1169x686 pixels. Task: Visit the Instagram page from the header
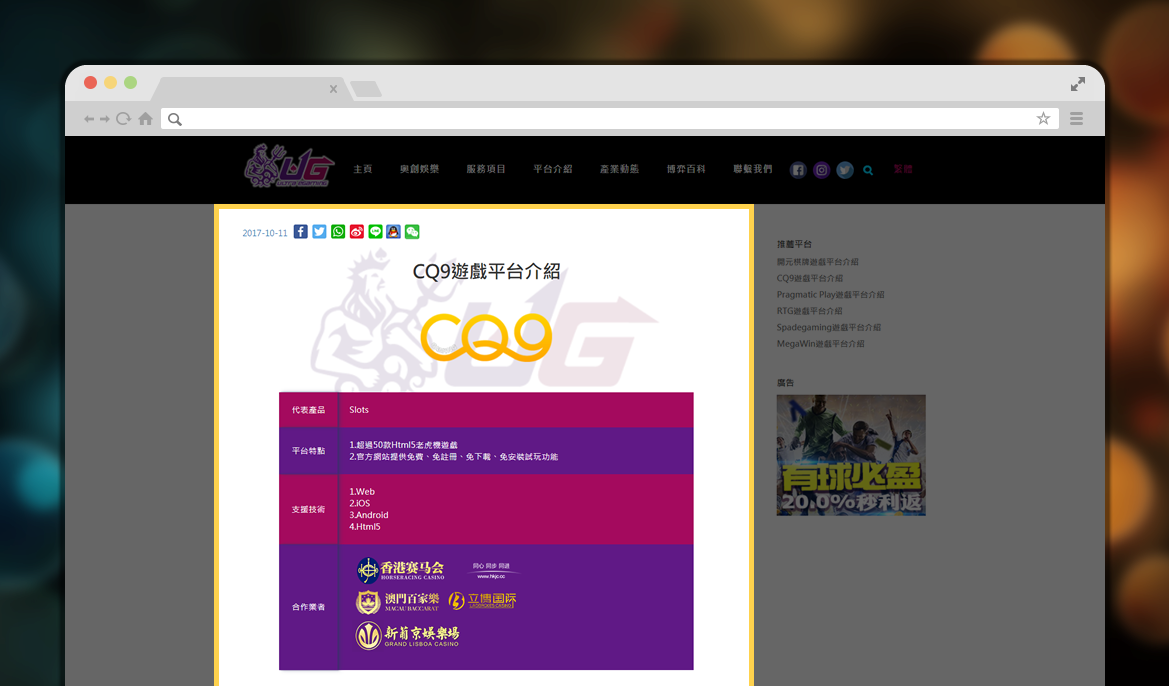822,170
